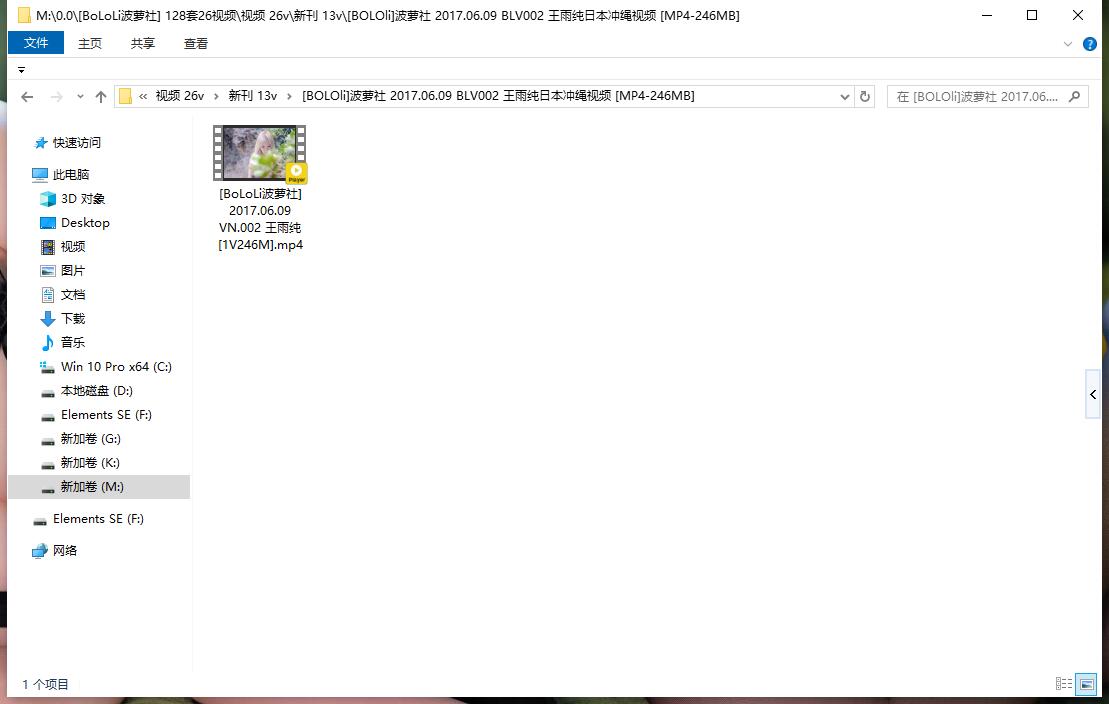Open the Quick Access Toolbar customize dropdown
1109x704 pixels.
coord(21,70)
